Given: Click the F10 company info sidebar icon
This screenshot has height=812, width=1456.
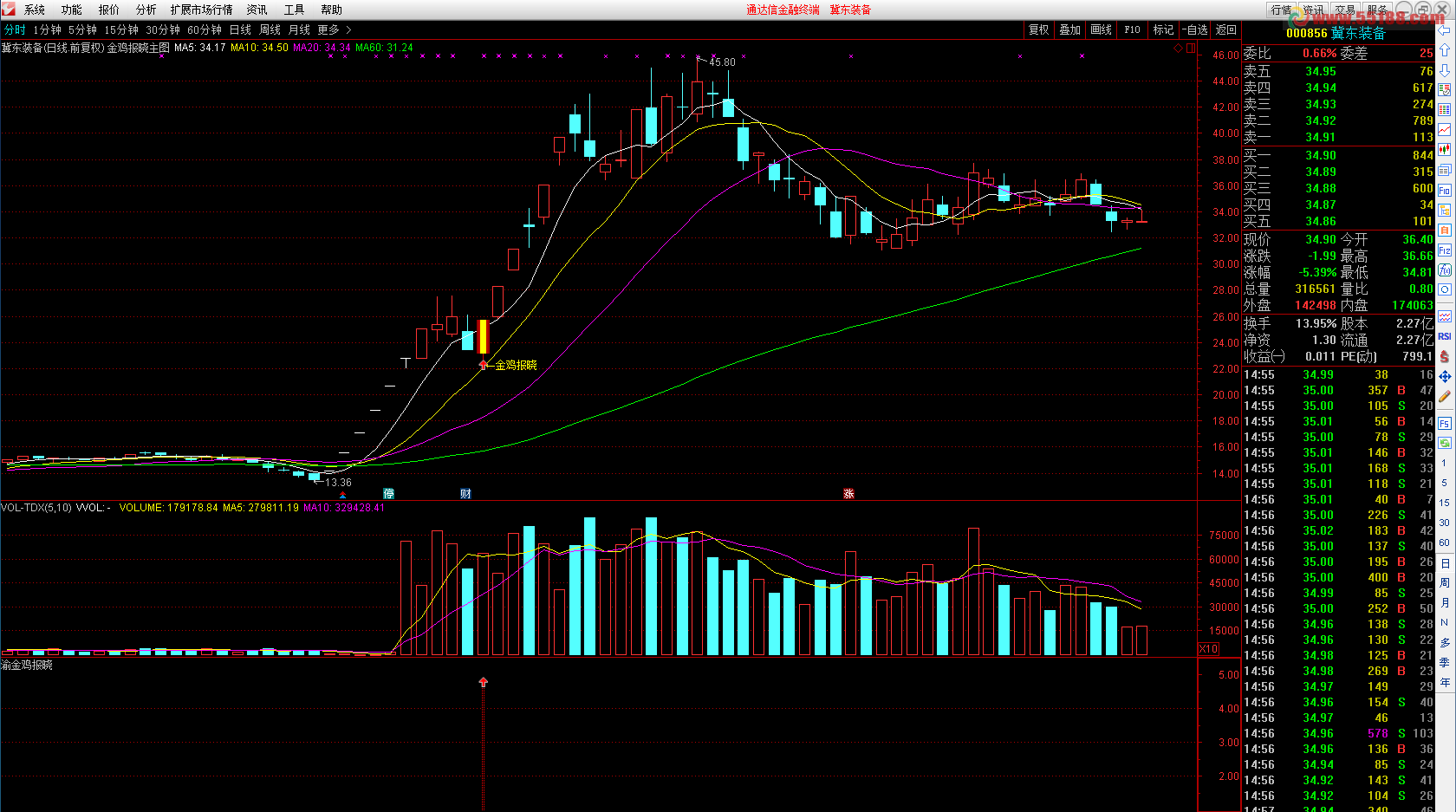Looking at the screenshot, I should (1445, 191).
